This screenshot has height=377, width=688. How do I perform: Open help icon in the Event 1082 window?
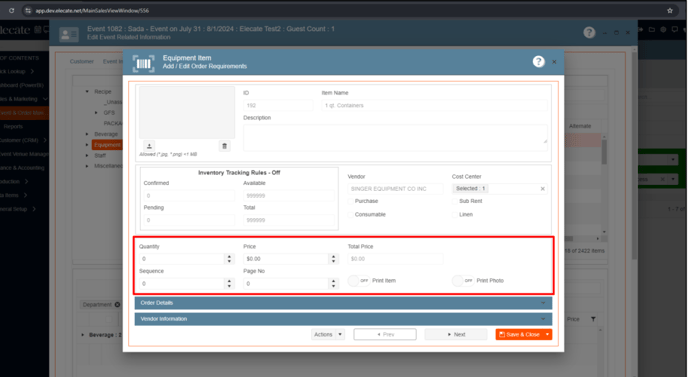pyautogui.click(x=589, y=32)
